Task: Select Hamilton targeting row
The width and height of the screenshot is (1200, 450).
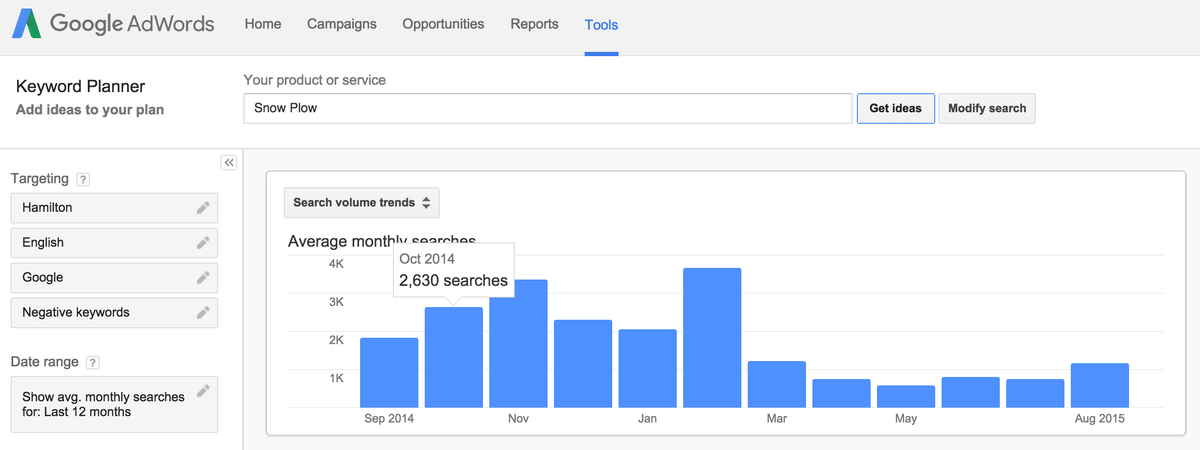Action: (x=114, y=208)
